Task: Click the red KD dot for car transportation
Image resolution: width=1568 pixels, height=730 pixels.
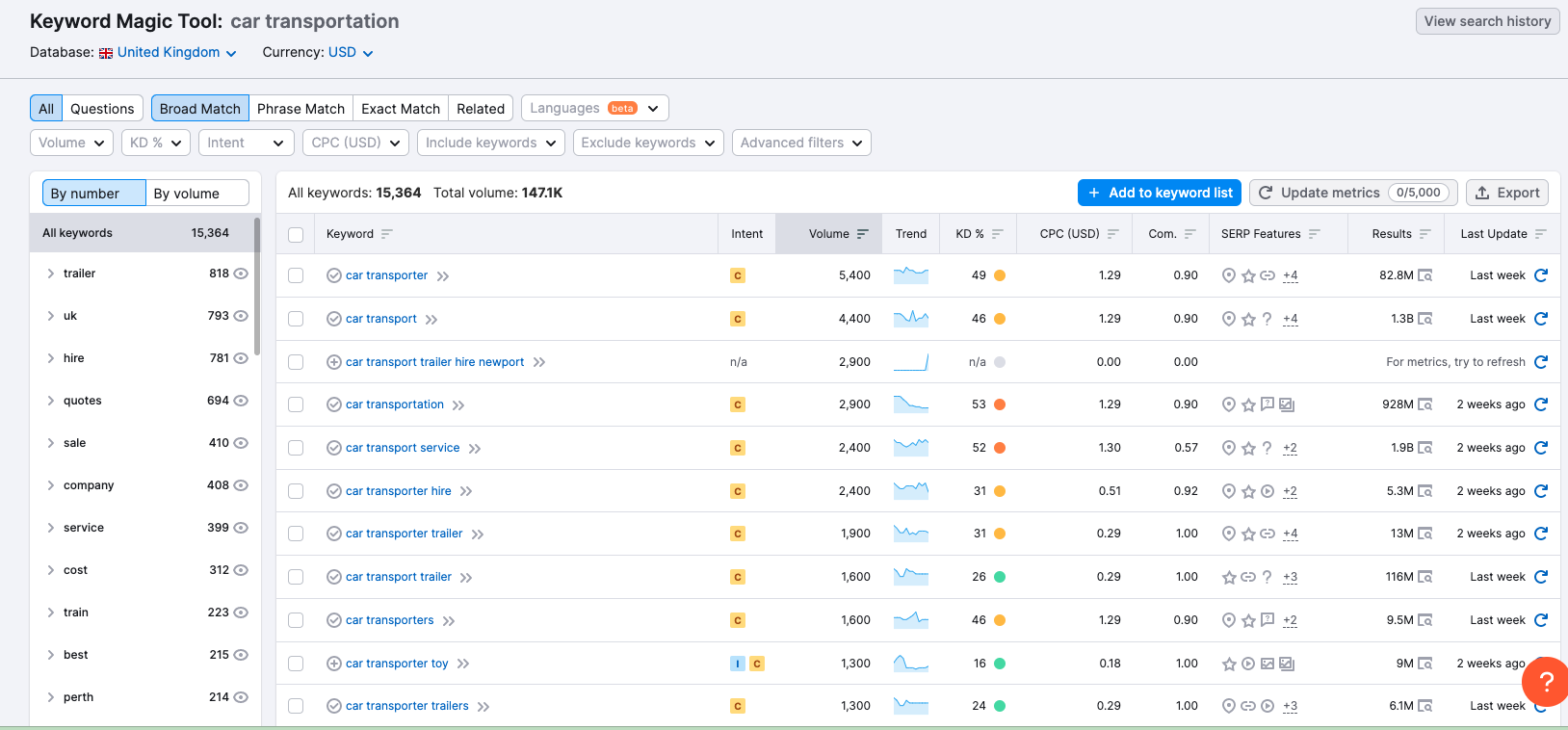Action: click(x=1000, y=404)
